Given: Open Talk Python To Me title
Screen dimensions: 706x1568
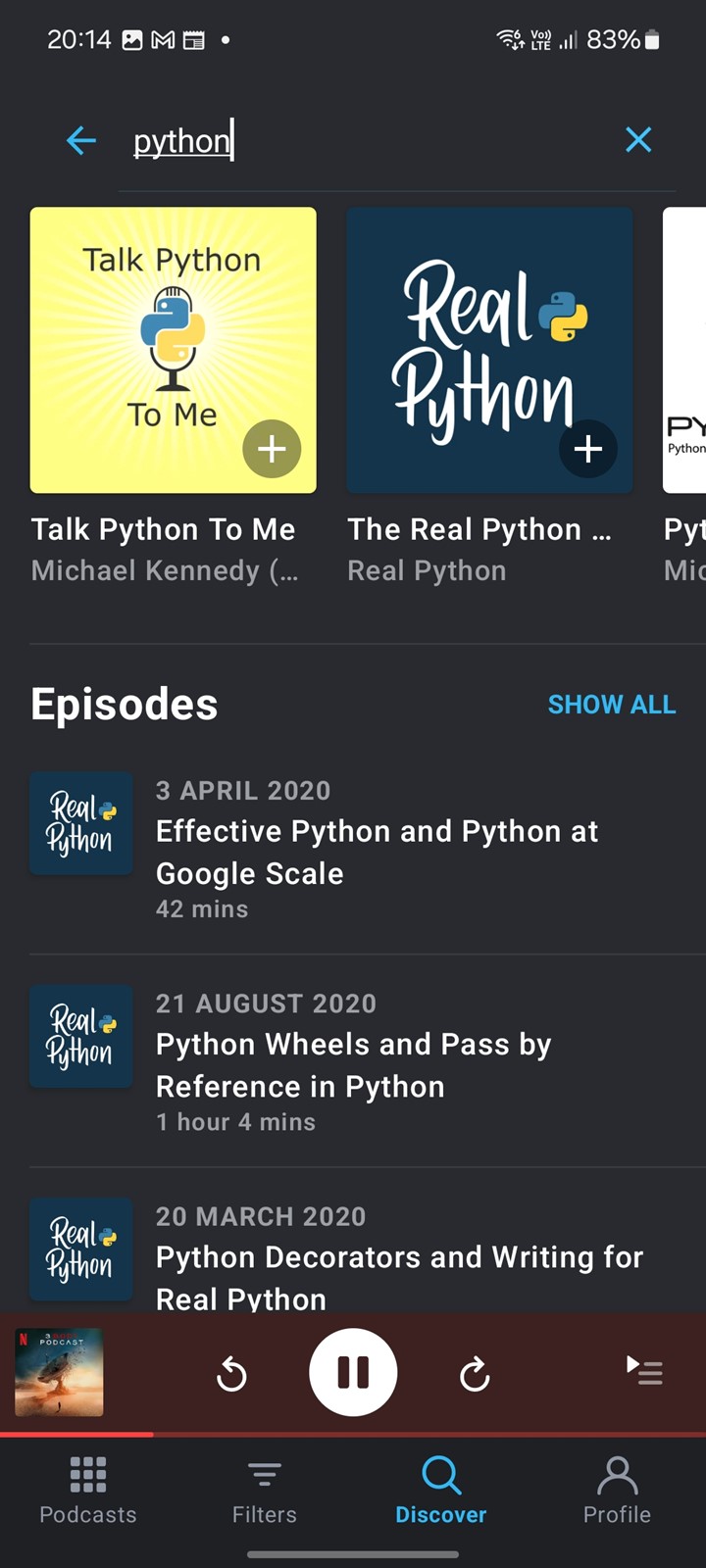Looking at the screenshot, I should click(x=163, y=529).
